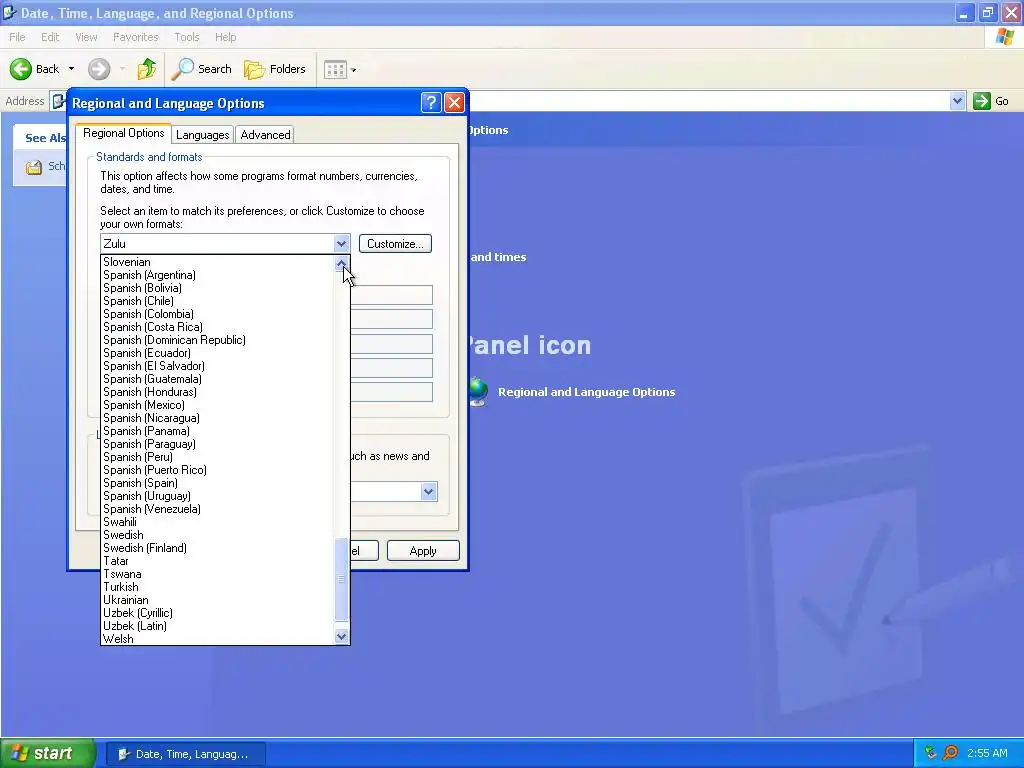The image size is (1024, 768).
Task: Select Swedish (Finland) in the list
Action: (x=217, y=548)
